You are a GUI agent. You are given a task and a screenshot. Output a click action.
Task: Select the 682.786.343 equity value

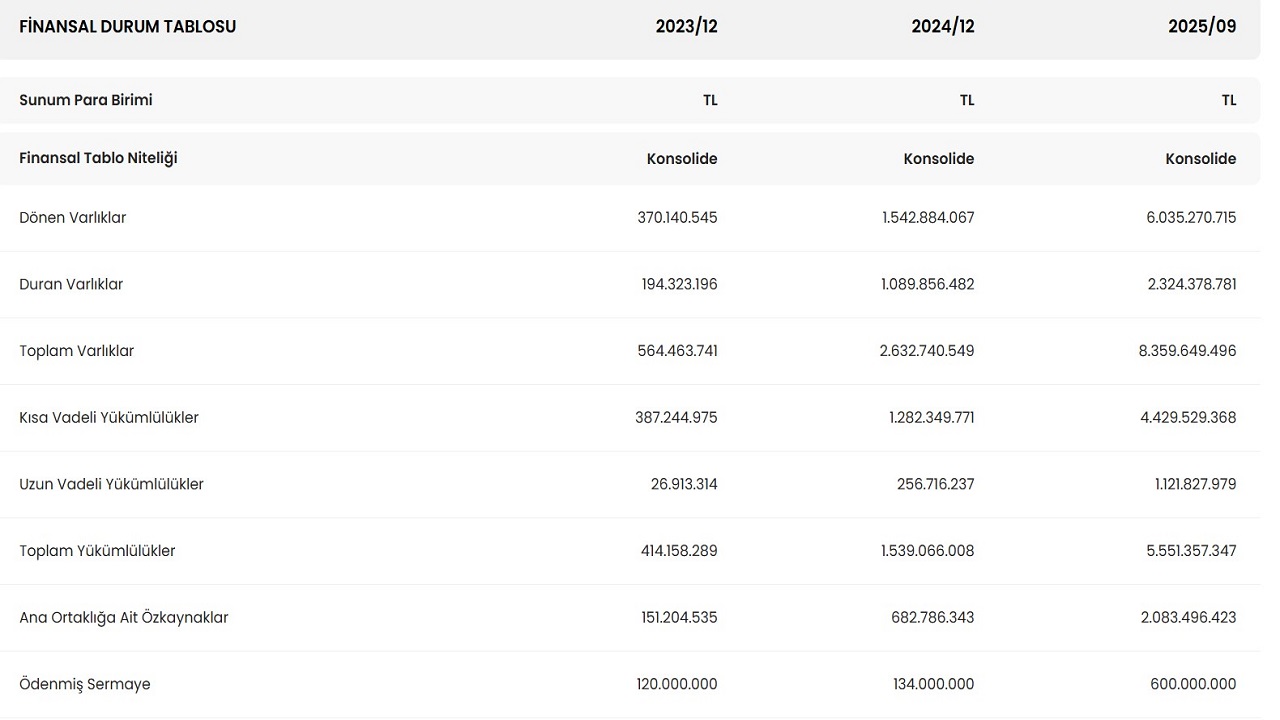point(932,618)
